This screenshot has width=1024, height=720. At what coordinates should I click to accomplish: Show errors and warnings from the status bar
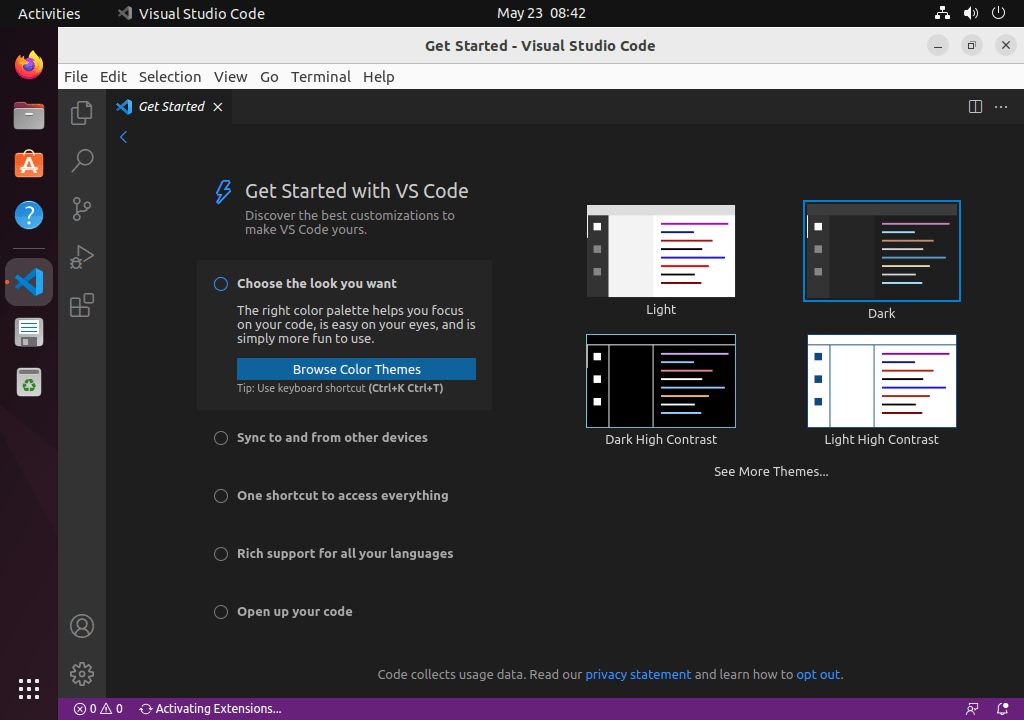(x=97, y=708)
